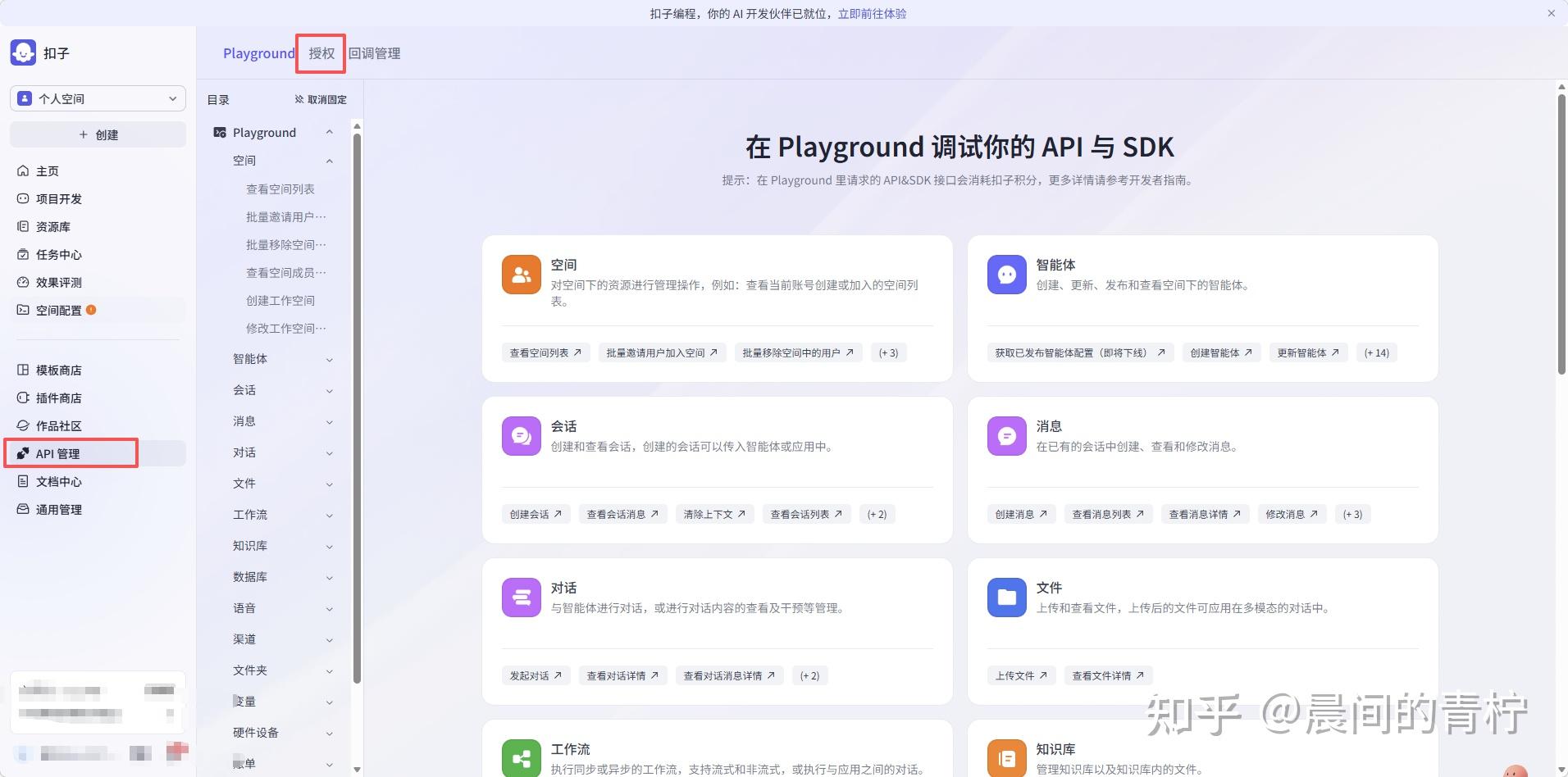This screenshot has width=1568, height=777.
Task: Close the top announcement banner
Action: [1551, 13]
